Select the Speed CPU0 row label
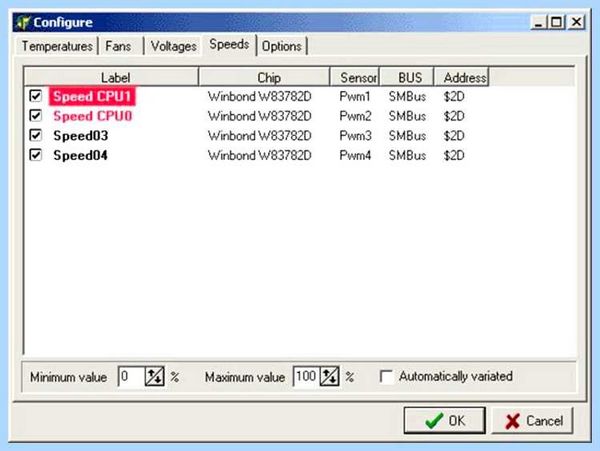Screen dimensions: 600x451 [93, 116]
